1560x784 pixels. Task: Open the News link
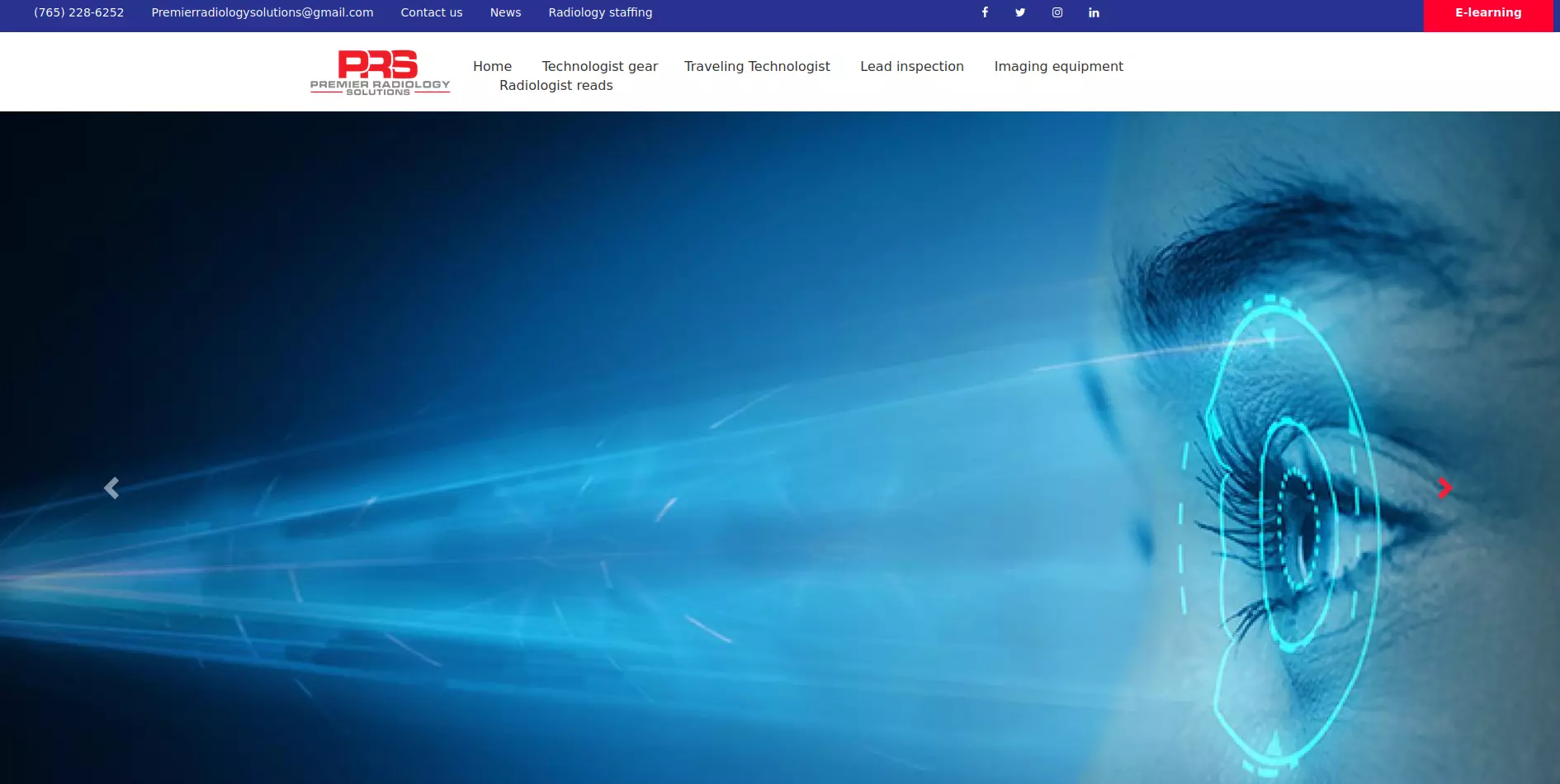(505, 12)
